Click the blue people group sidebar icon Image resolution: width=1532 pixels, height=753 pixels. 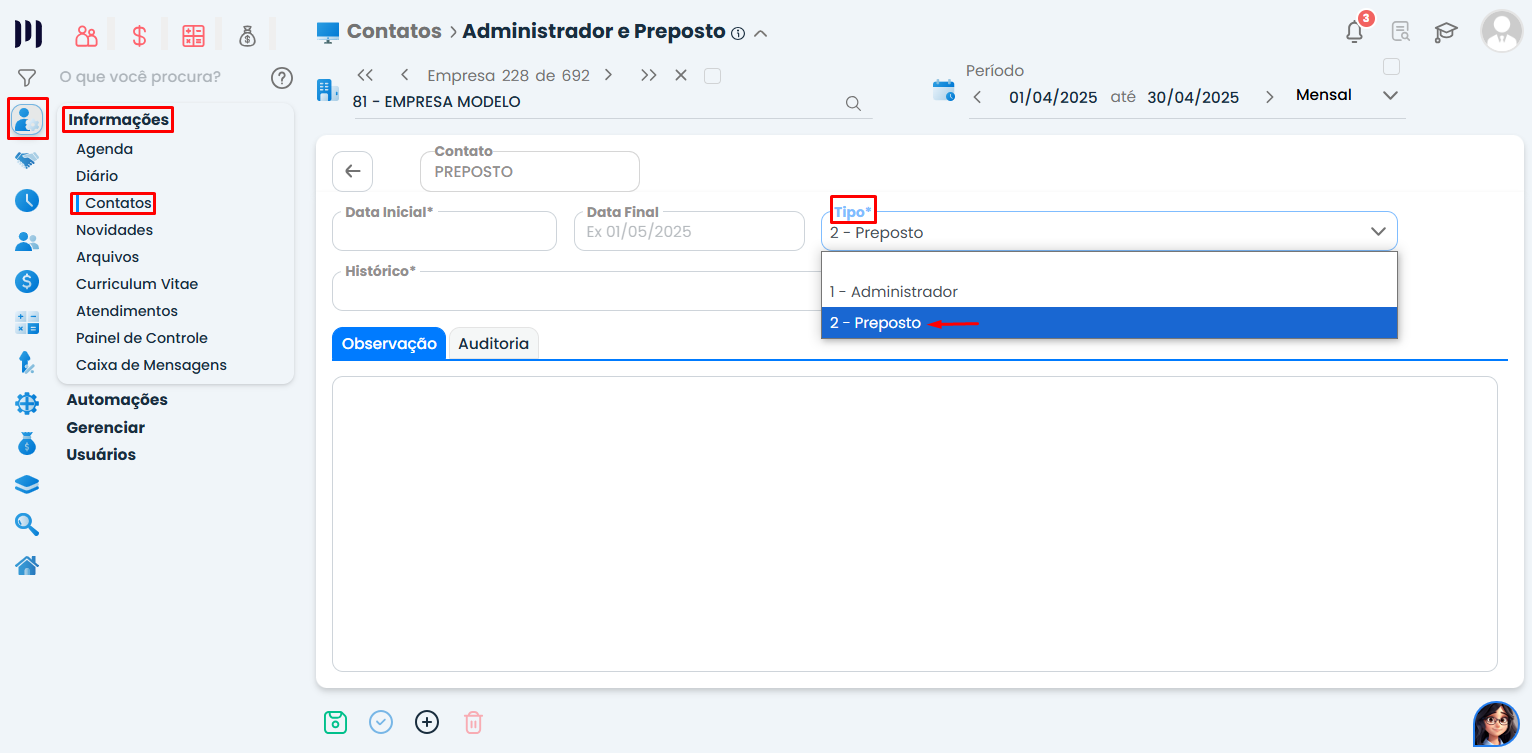[27, 241]
